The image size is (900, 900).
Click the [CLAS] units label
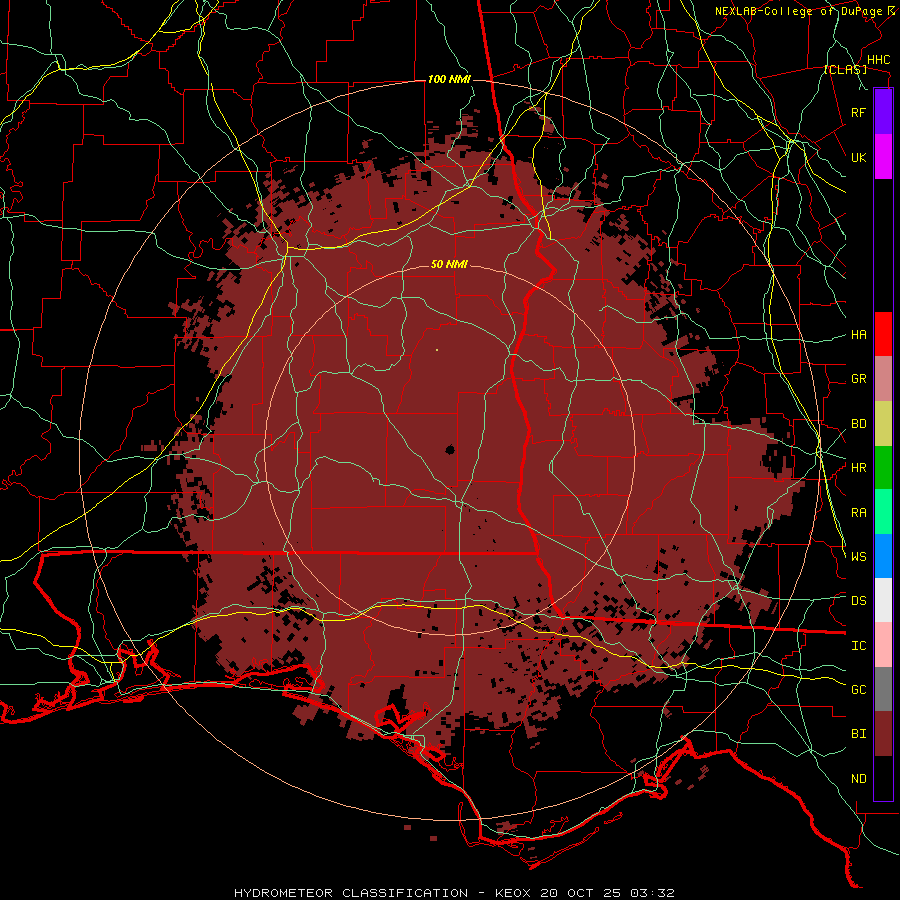tap(845, 70)
